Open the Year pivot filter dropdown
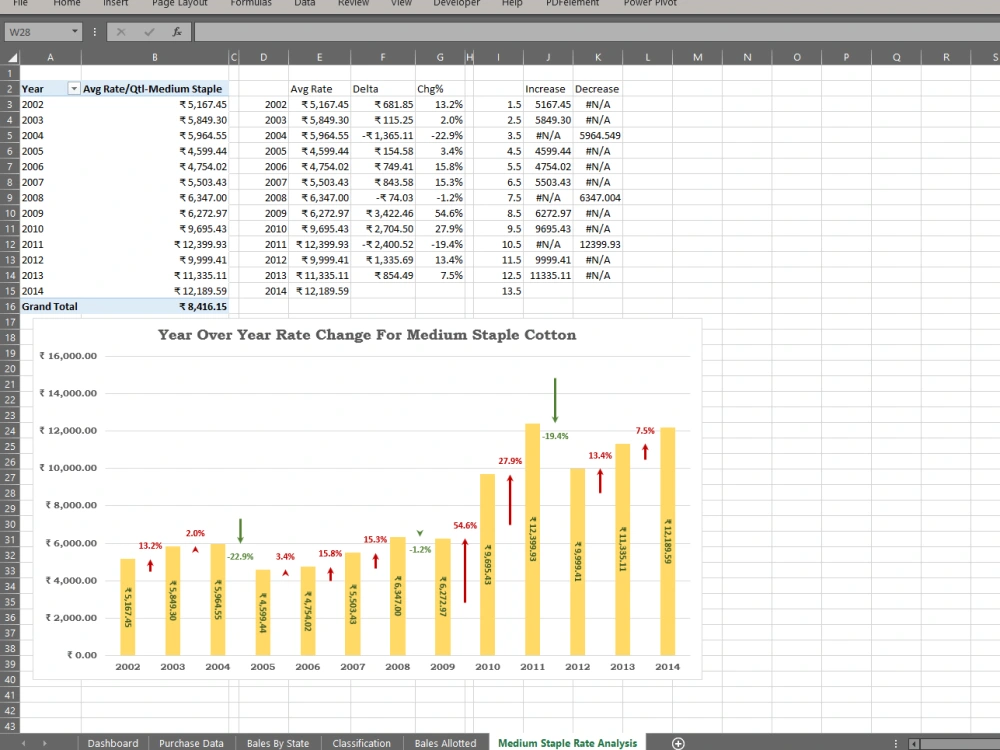This screenshot has height=750, width=1000. coord(73,89)
